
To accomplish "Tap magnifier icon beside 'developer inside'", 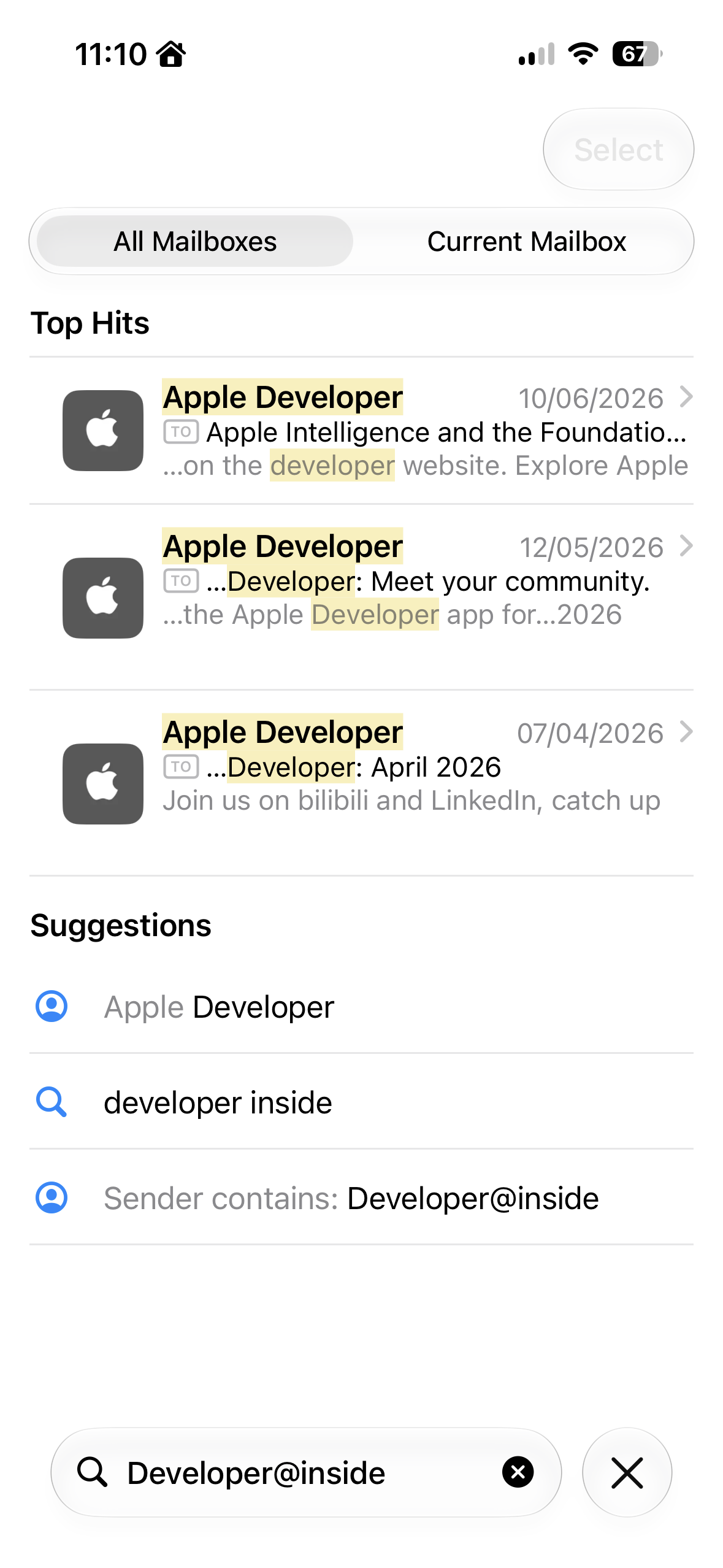I will coord(52,1102).
